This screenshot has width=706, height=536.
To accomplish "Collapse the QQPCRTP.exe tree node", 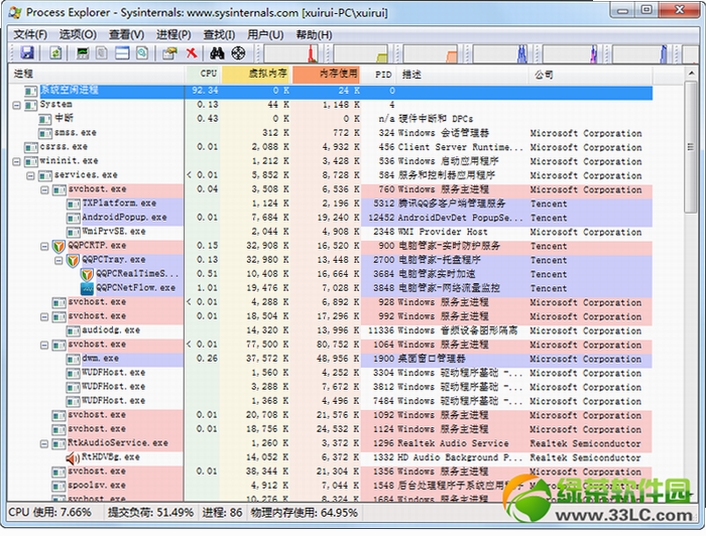I will tap(45, 246).
